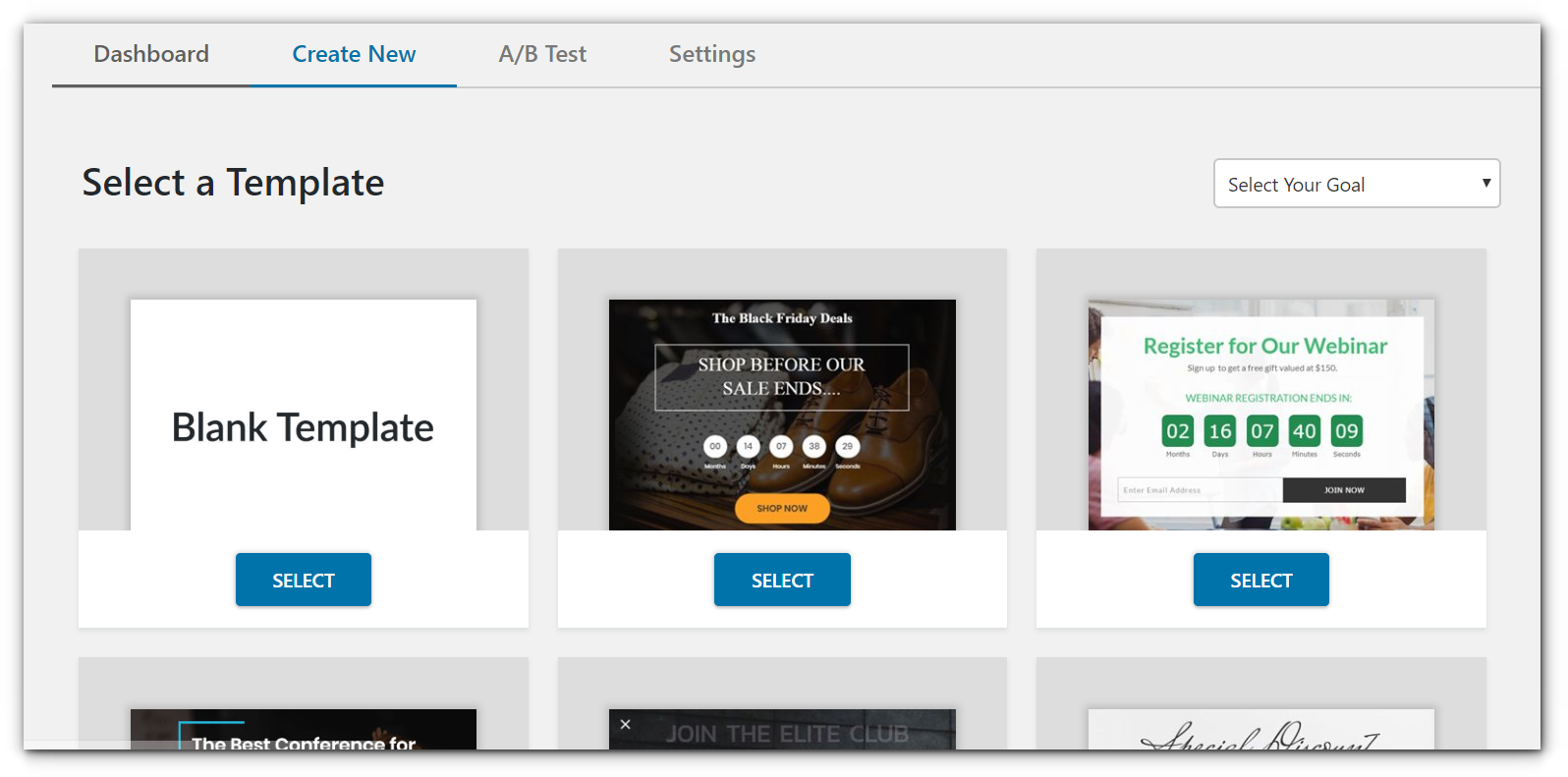Go to the A/B Test tab
This screenshot has height=777, width=1568.
point(542,54)
